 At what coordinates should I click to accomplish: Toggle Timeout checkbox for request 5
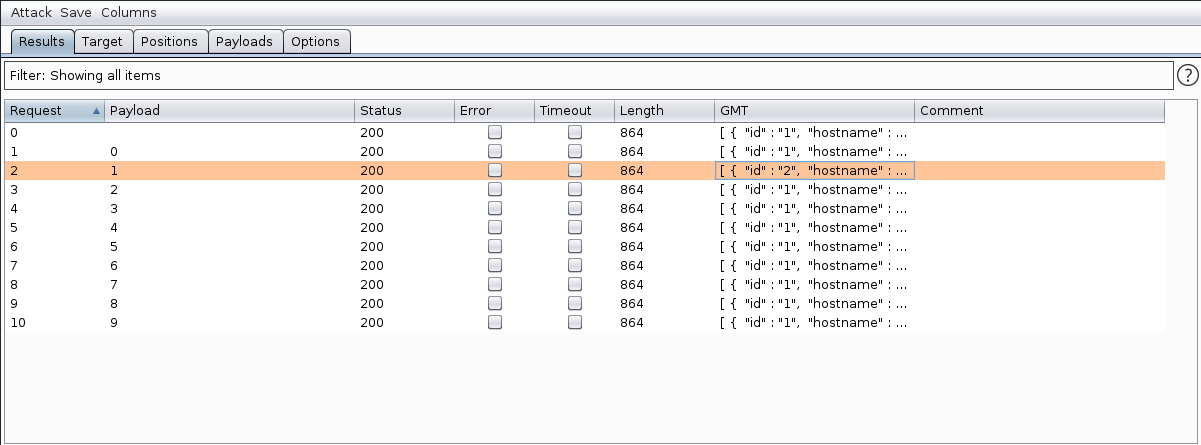(x=575, y=227)
